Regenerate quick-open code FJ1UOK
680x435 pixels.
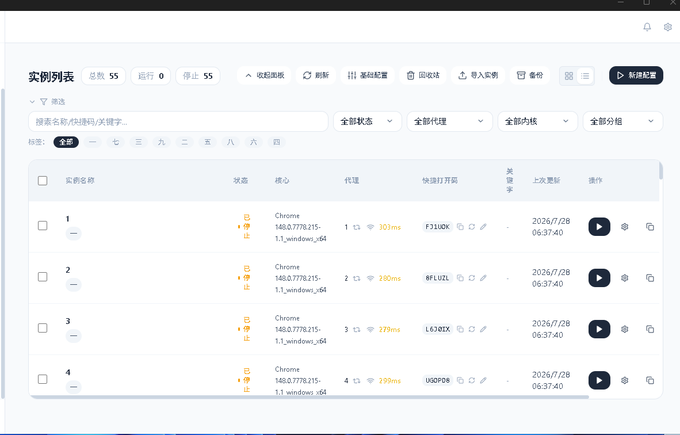[472, 227]
